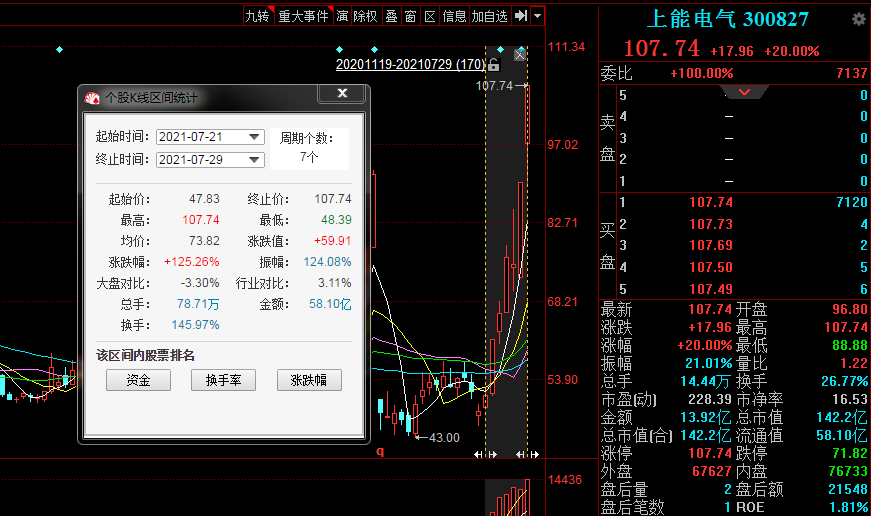871x516 pixels.
Task: Click the dialog's 总手 value 78.71万
Action: coord(198,304)
